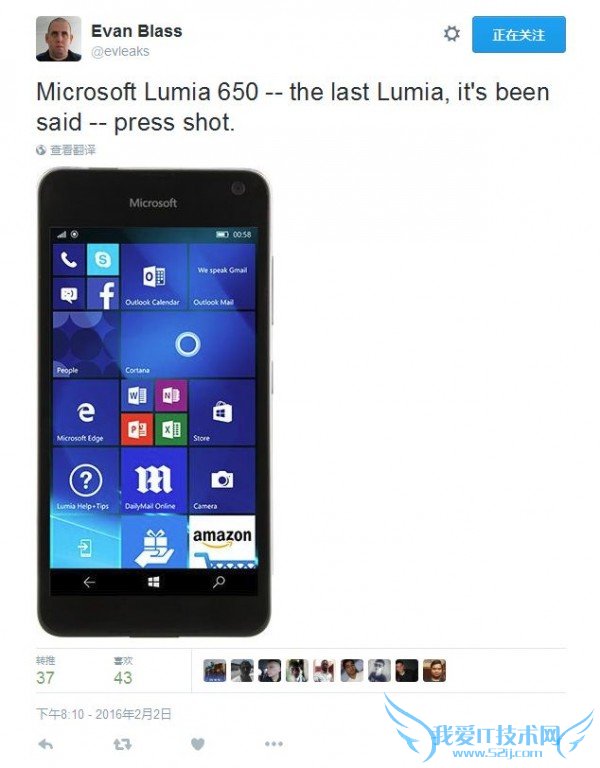This screenshot has height=768, width=600.
Task: Like the tweet with heart icon
Action: (197, 744)
